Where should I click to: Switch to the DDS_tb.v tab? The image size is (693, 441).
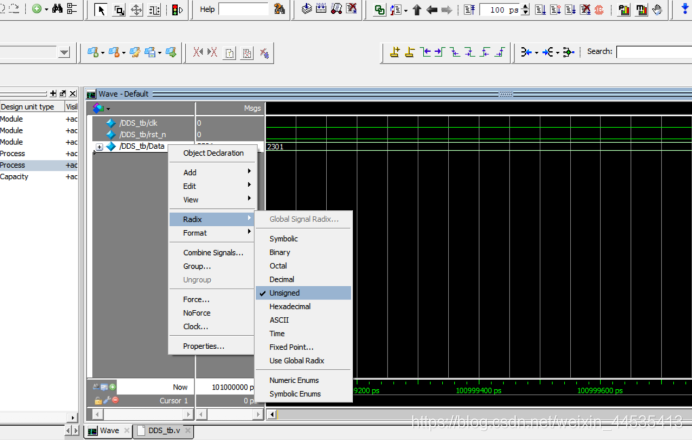pyautogui.click(x=164, y=431)
